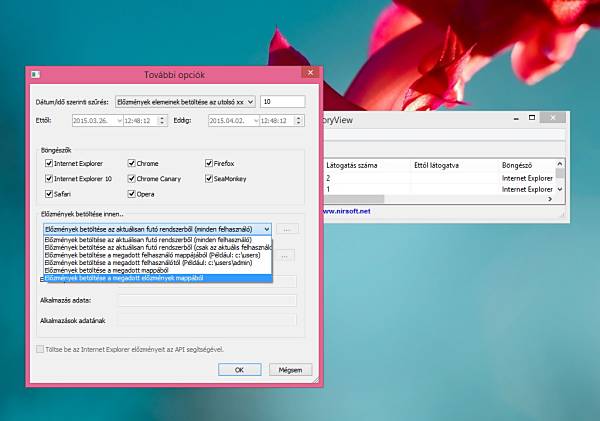Open the nirsoft.net link
Viewport: 600px width, 421px height.
coord(347,211)
